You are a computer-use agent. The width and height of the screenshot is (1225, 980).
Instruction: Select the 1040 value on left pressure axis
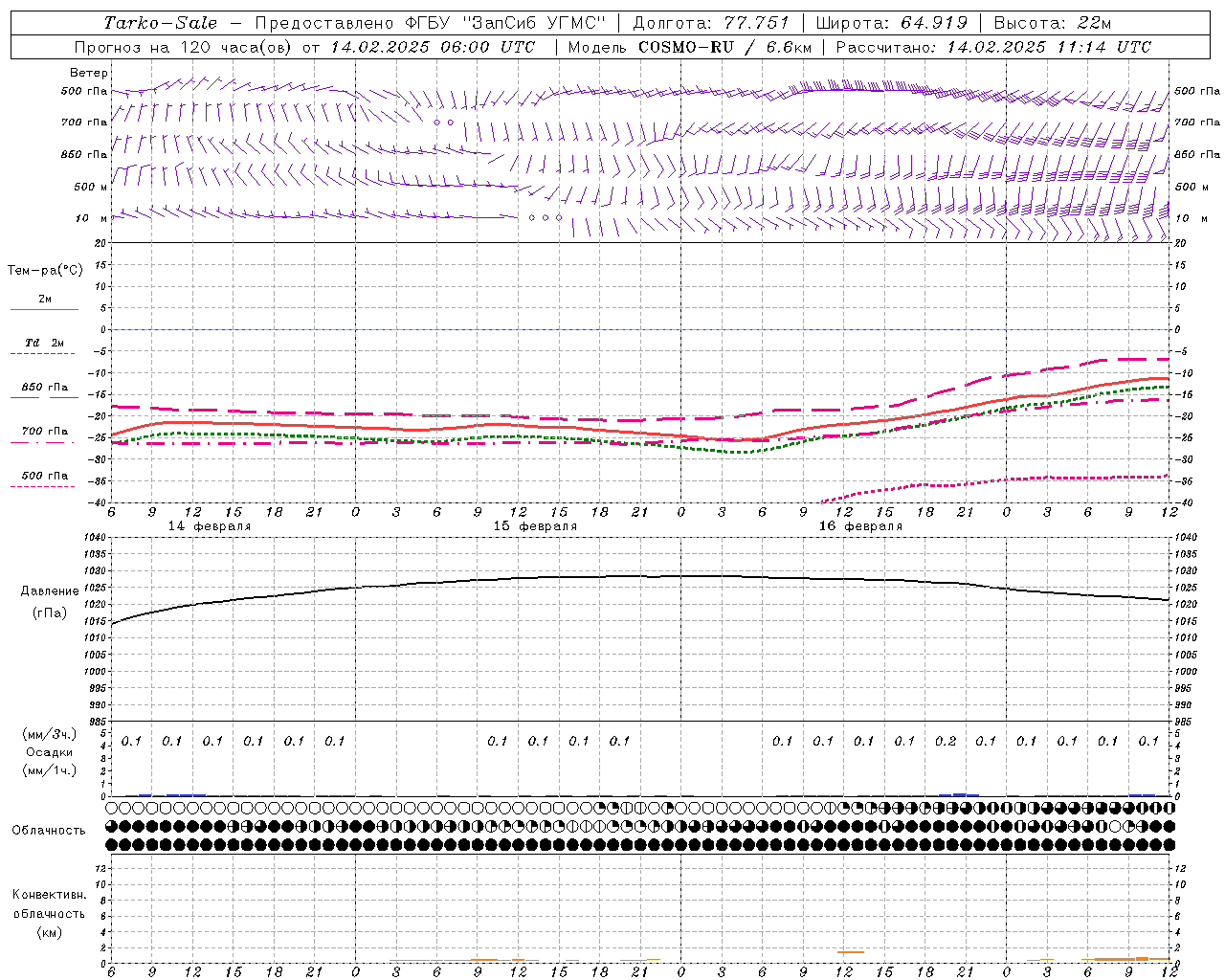pos(94,538)
